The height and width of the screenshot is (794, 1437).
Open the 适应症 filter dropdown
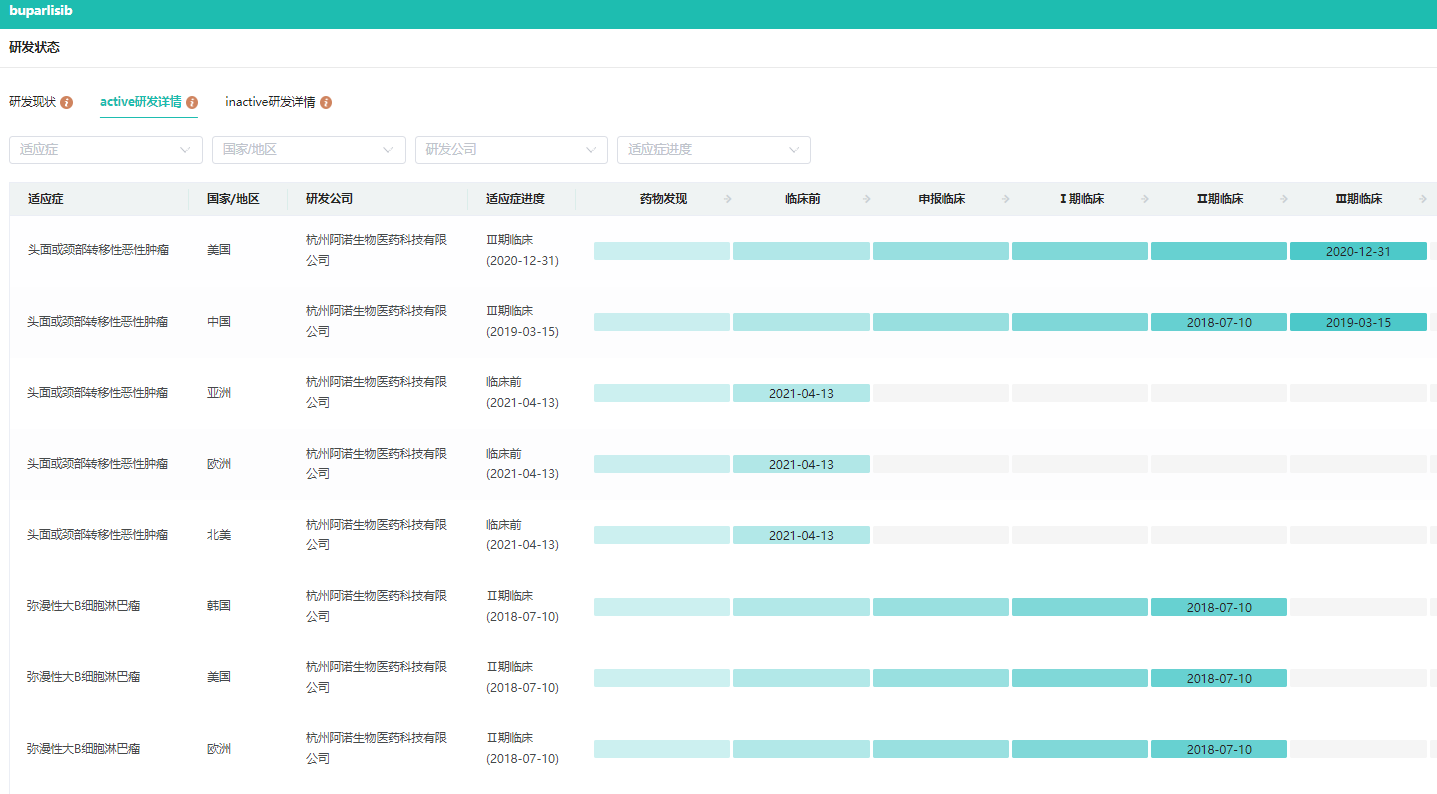pyautogui.click(x=106, y=150)
